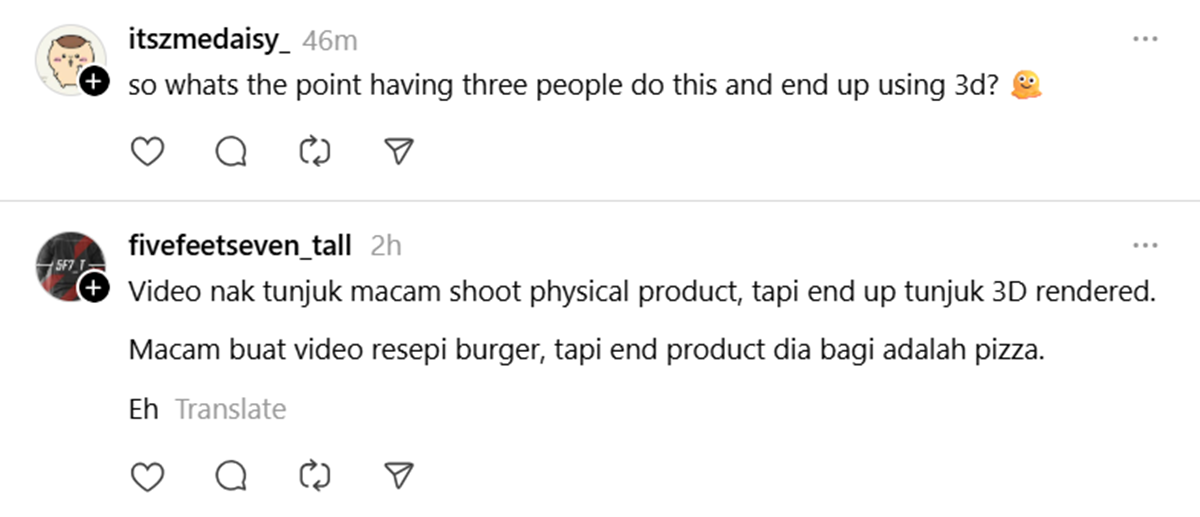Open fivefeetseven_tall username profile link
This screenshot has height=517, width=1200.
coord(240,245)
